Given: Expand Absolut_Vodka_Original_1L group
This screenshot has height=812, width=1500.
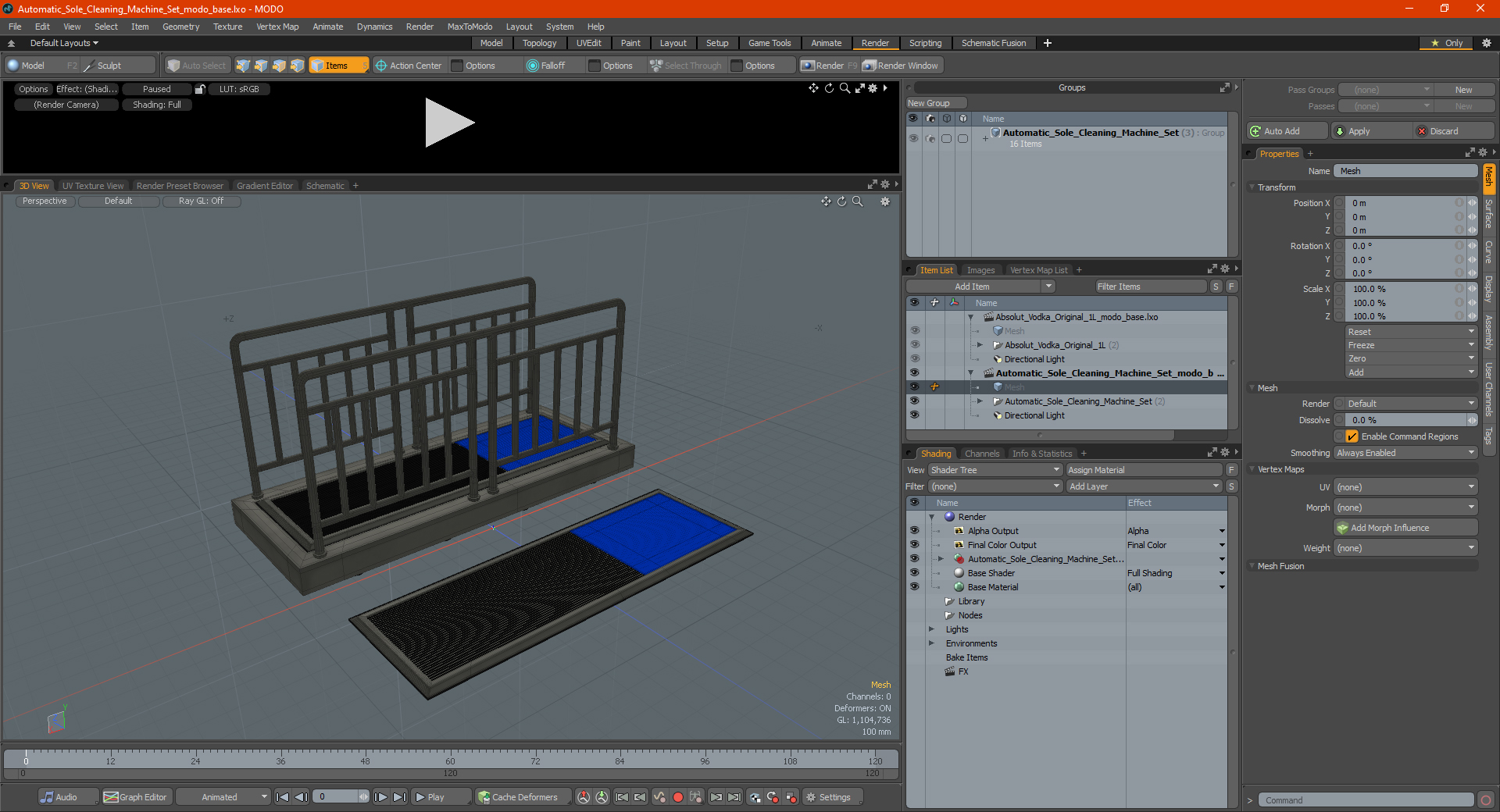Looking at the screenshot, I should 980,345.
